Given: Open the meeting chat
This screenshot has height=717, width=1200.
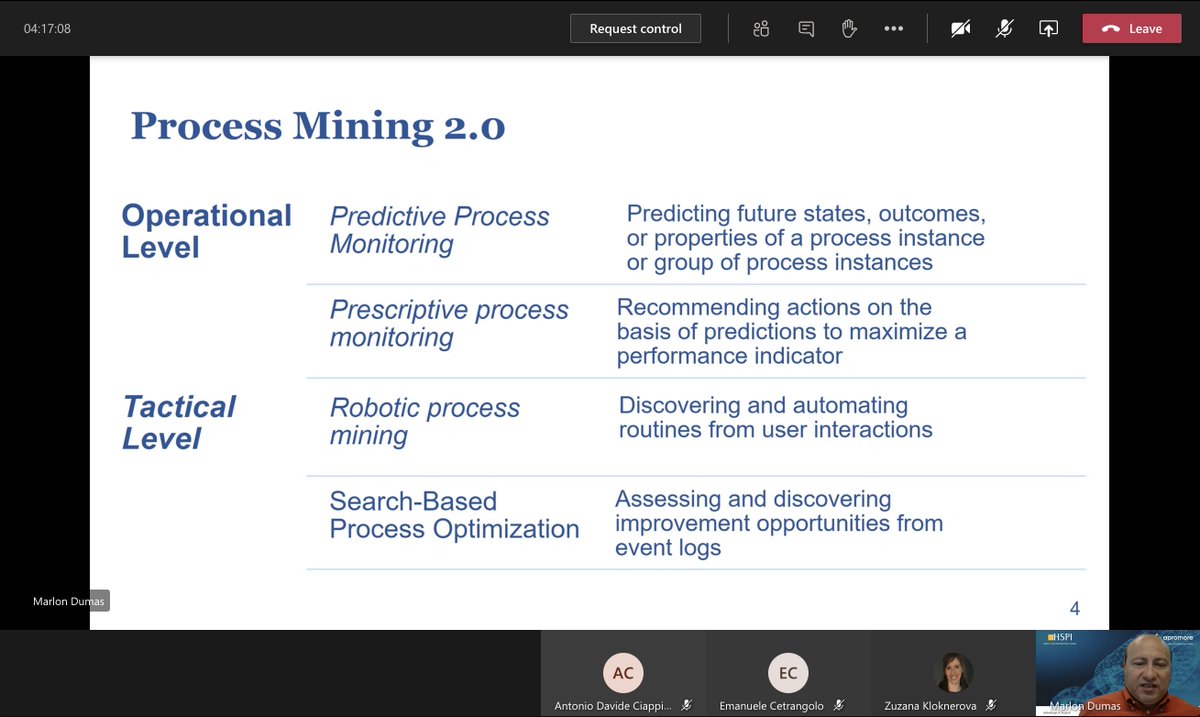Looking at the screenshot, I should point(806,29).
